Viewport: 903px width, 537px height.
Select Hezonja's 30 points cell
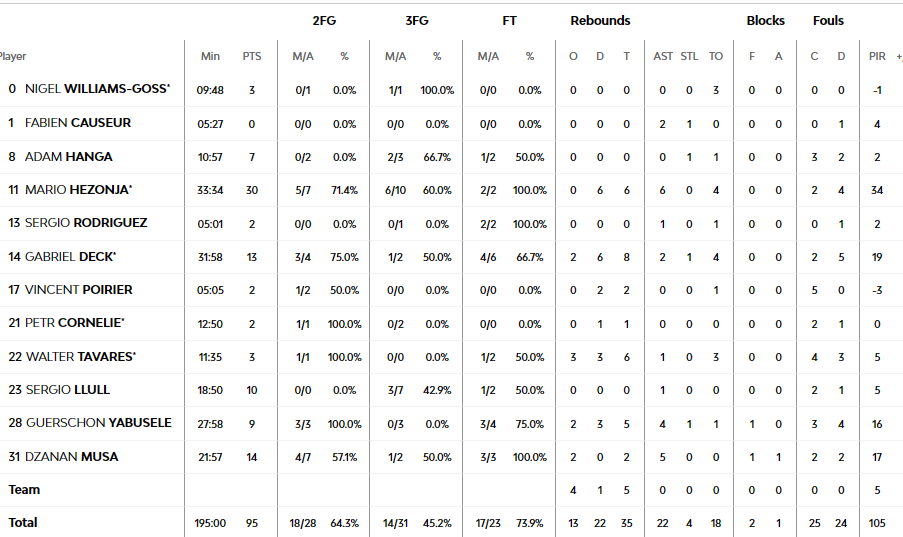point(252,190)
